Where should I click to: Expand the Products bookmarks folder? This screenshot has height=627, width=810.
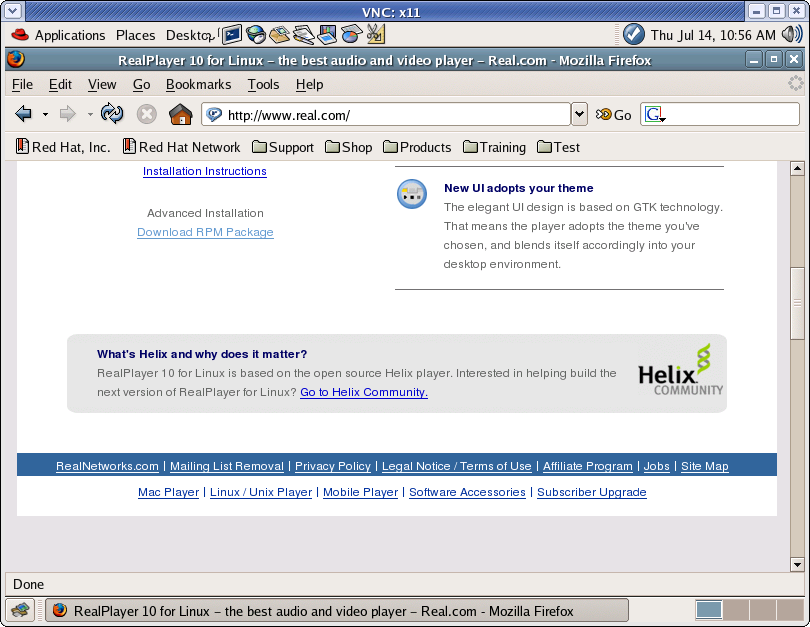coord(417,147)
